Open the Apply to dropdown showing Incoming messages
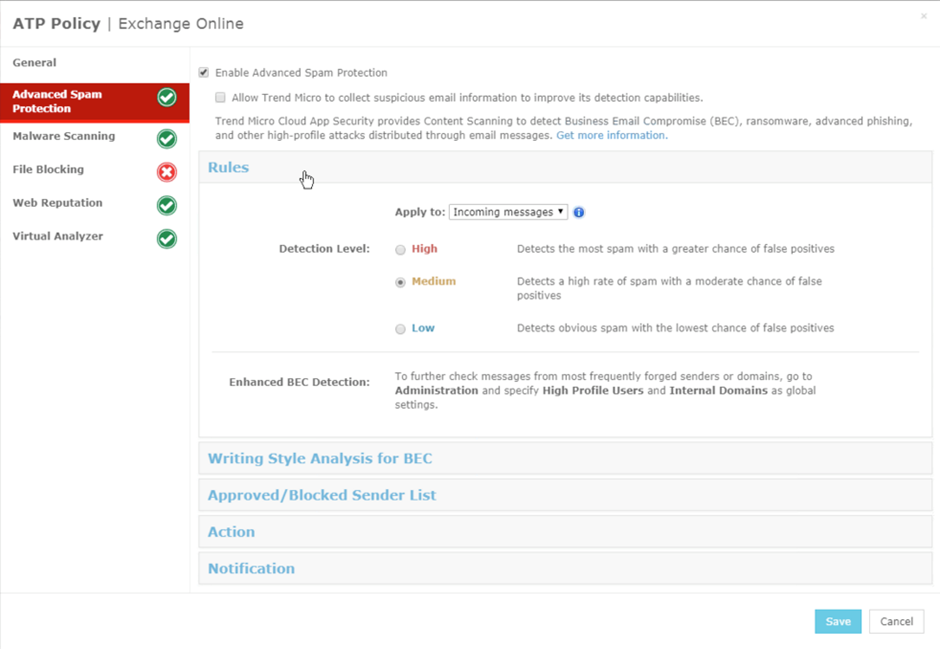Viewport: 940px width, 649px height. 510,212
